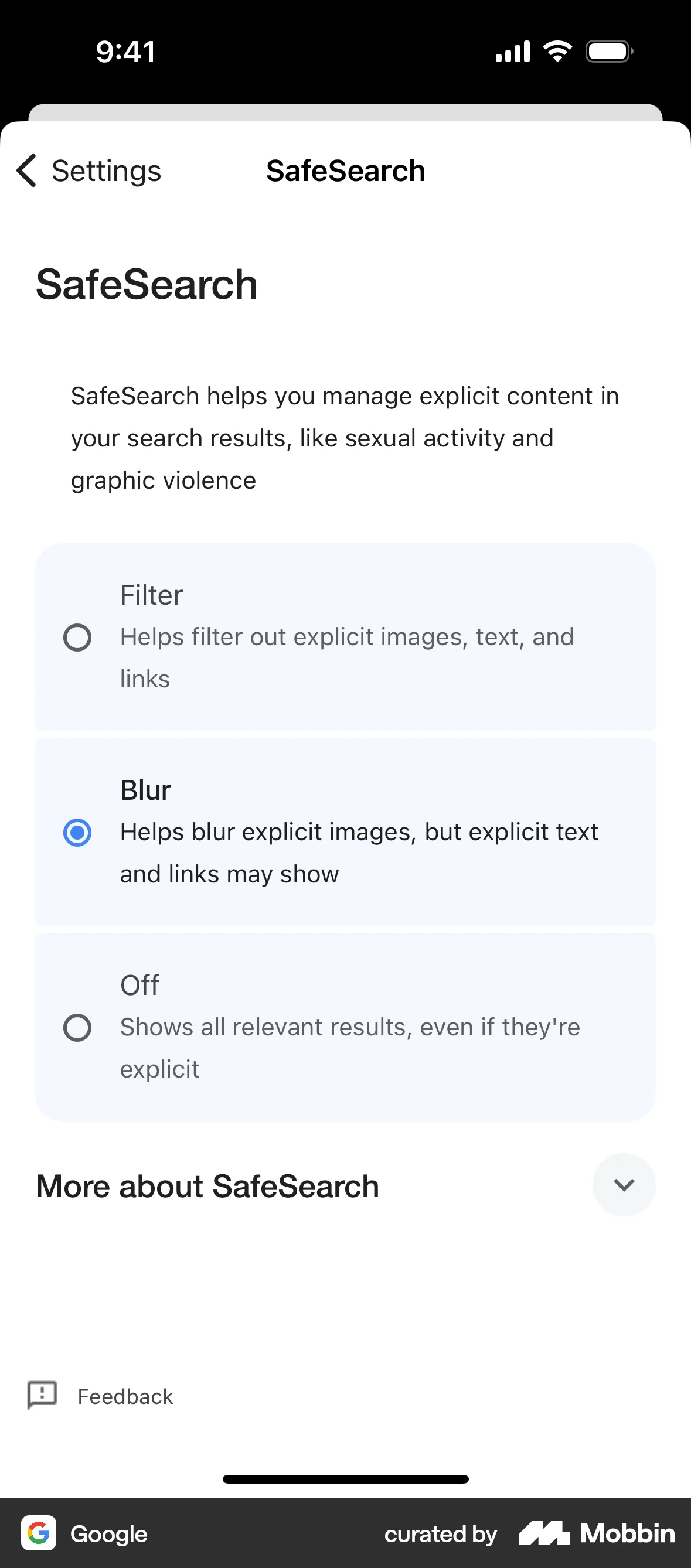Tap the battery status icon
Image resolution: width=691 pixels, height=1568 pixels.
point(609,52)
